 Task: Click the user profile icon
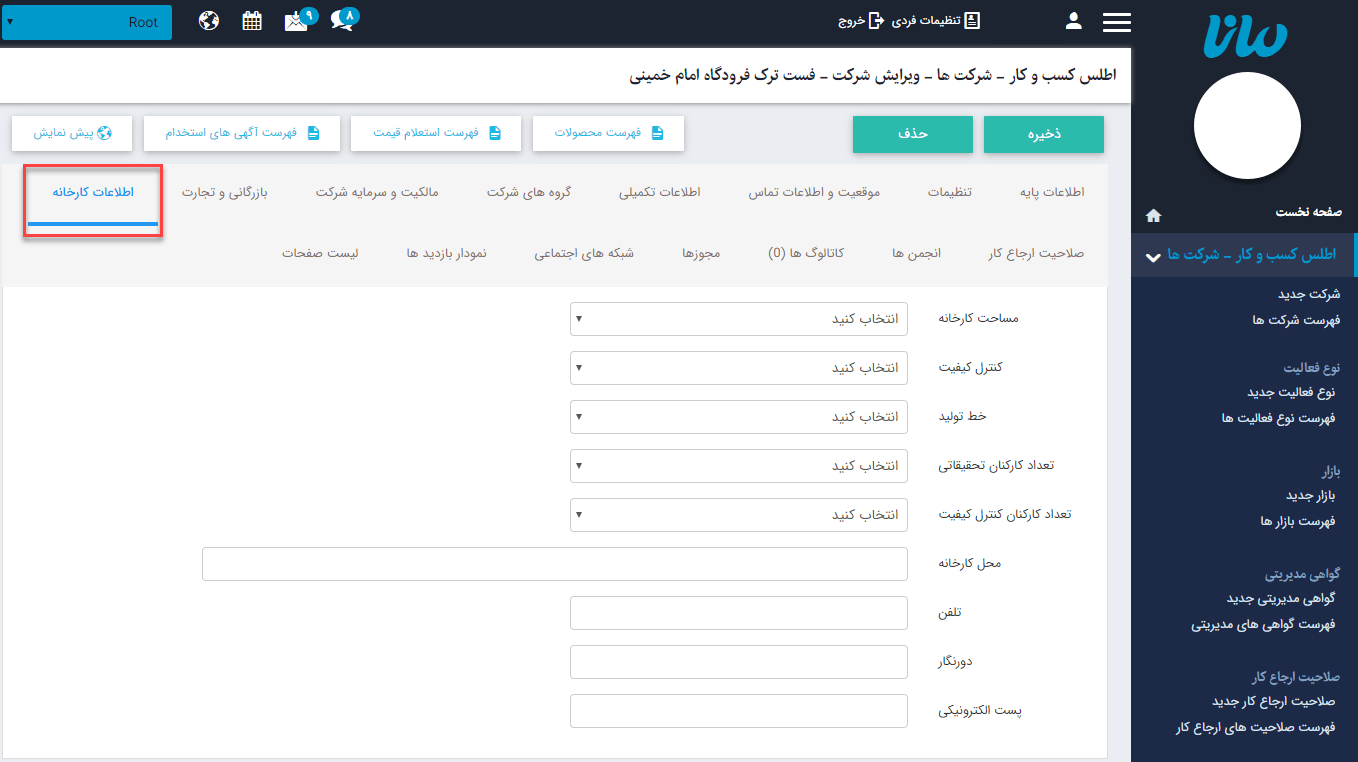(1073, 22)
